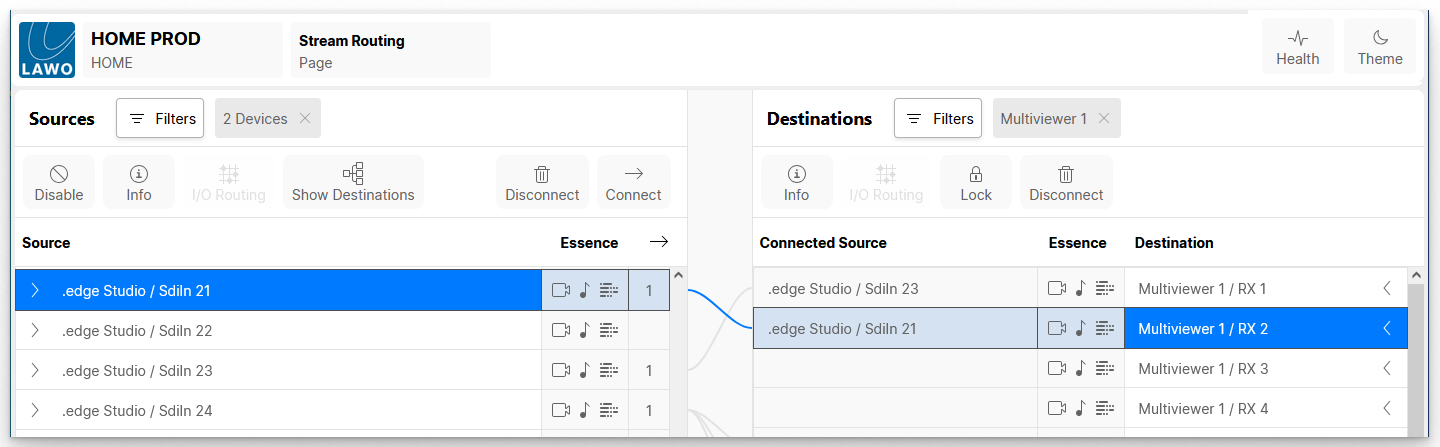1440x447 pixels.
Task: Click the Lawo logo icon
Action: click(47, 50)
